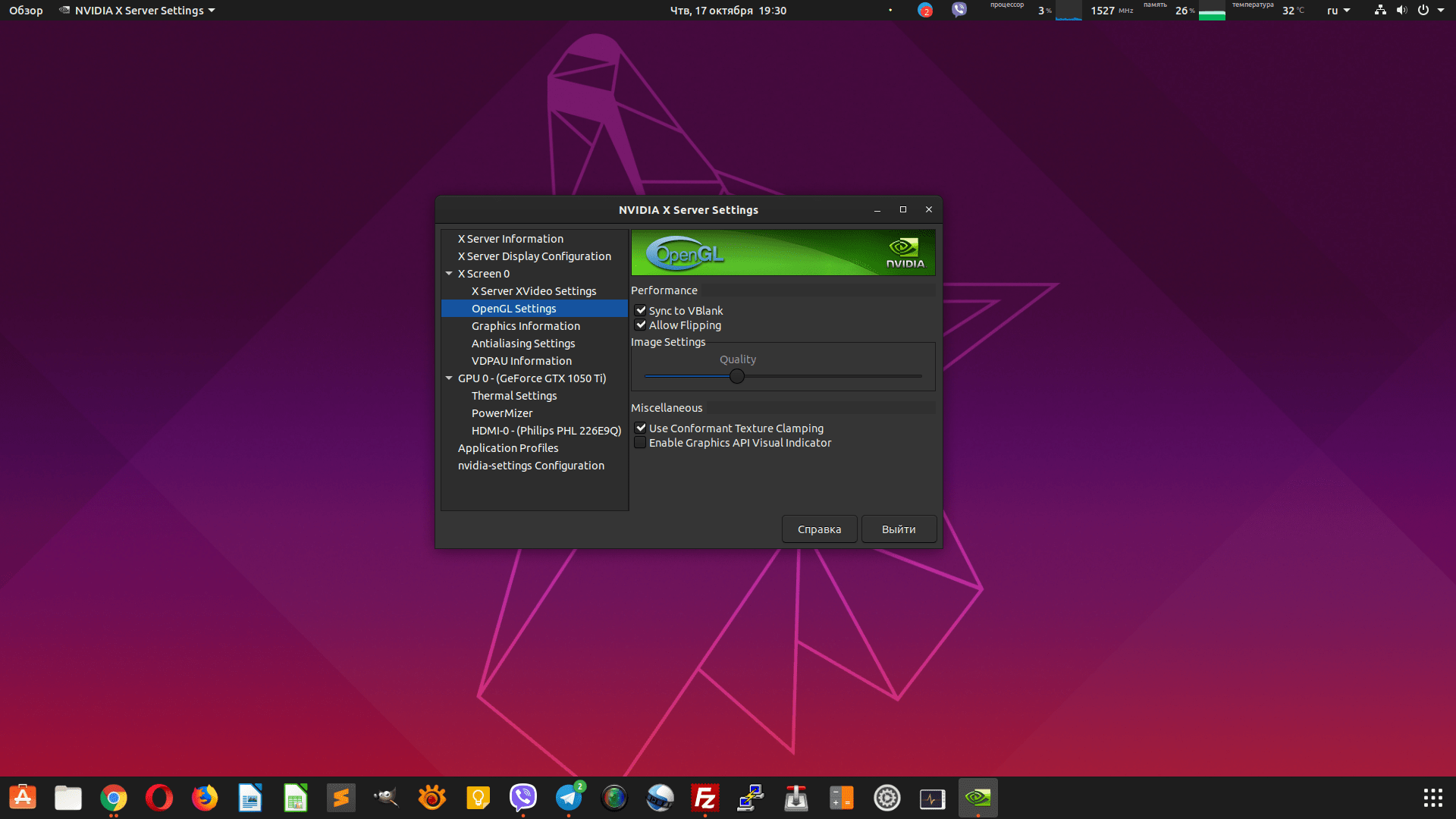The height and width of the screenshot is (819, 1456).
Task: Launch Firefox from the dock
Action: [x=205, y=798]
